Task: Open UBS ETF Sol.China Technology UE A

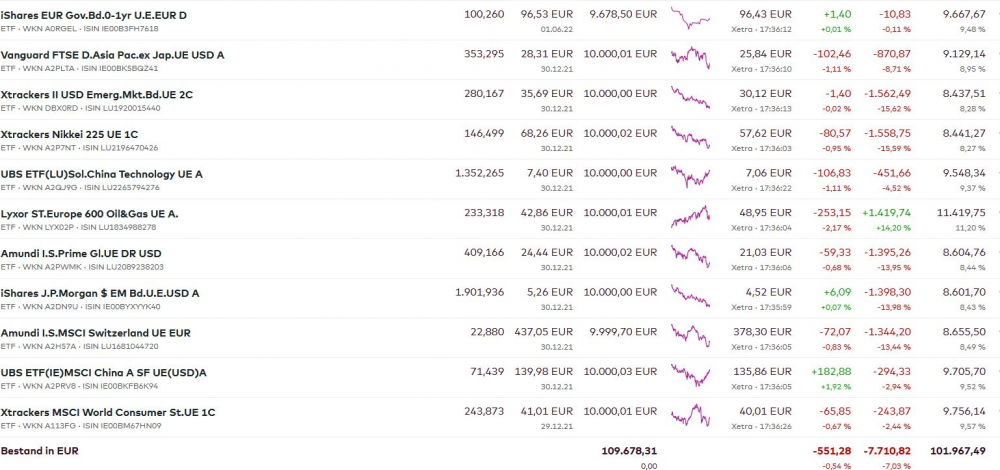Action: point(101,174)
